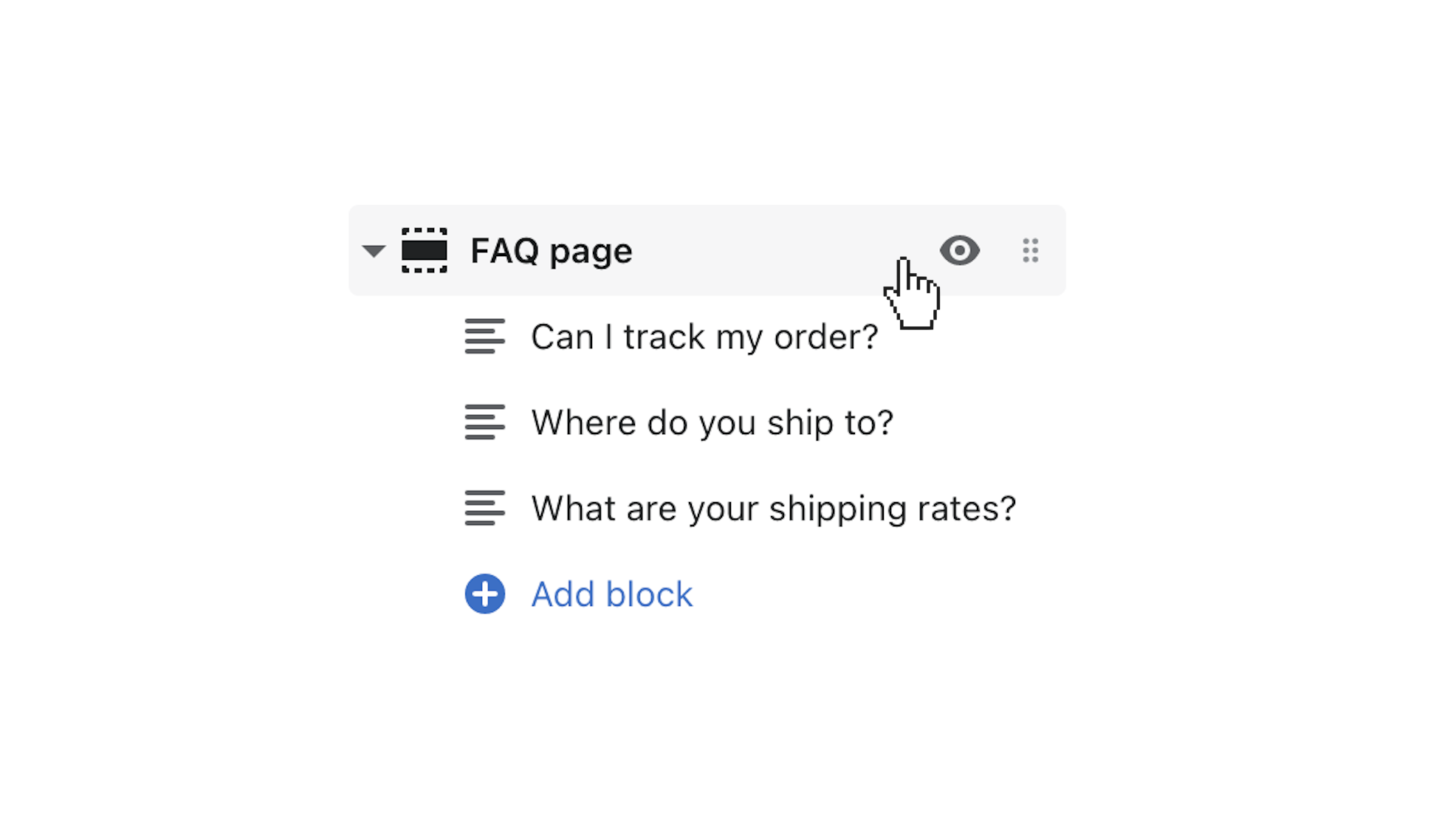Click the text block icon for order tracking

[484, 337]
